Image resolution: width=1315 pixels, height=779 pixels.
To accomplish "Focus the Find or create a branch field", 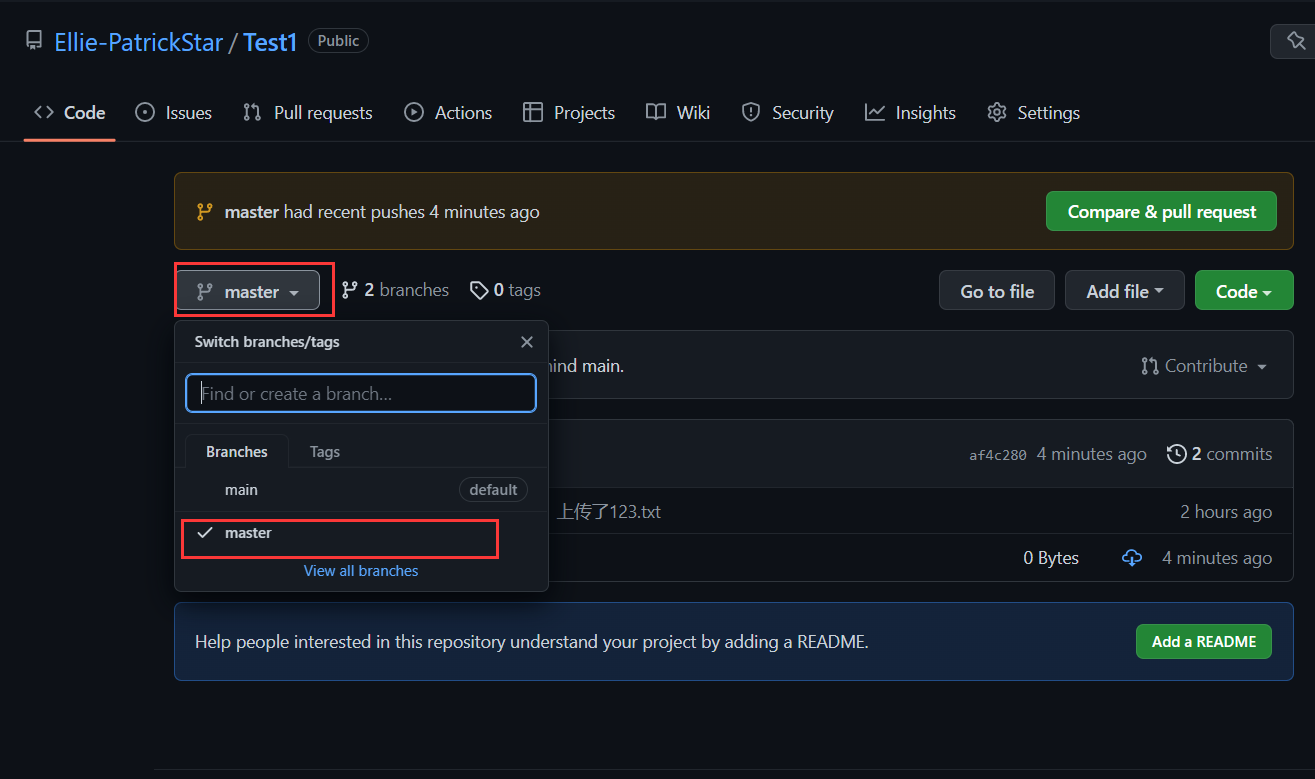I will 361,393.
